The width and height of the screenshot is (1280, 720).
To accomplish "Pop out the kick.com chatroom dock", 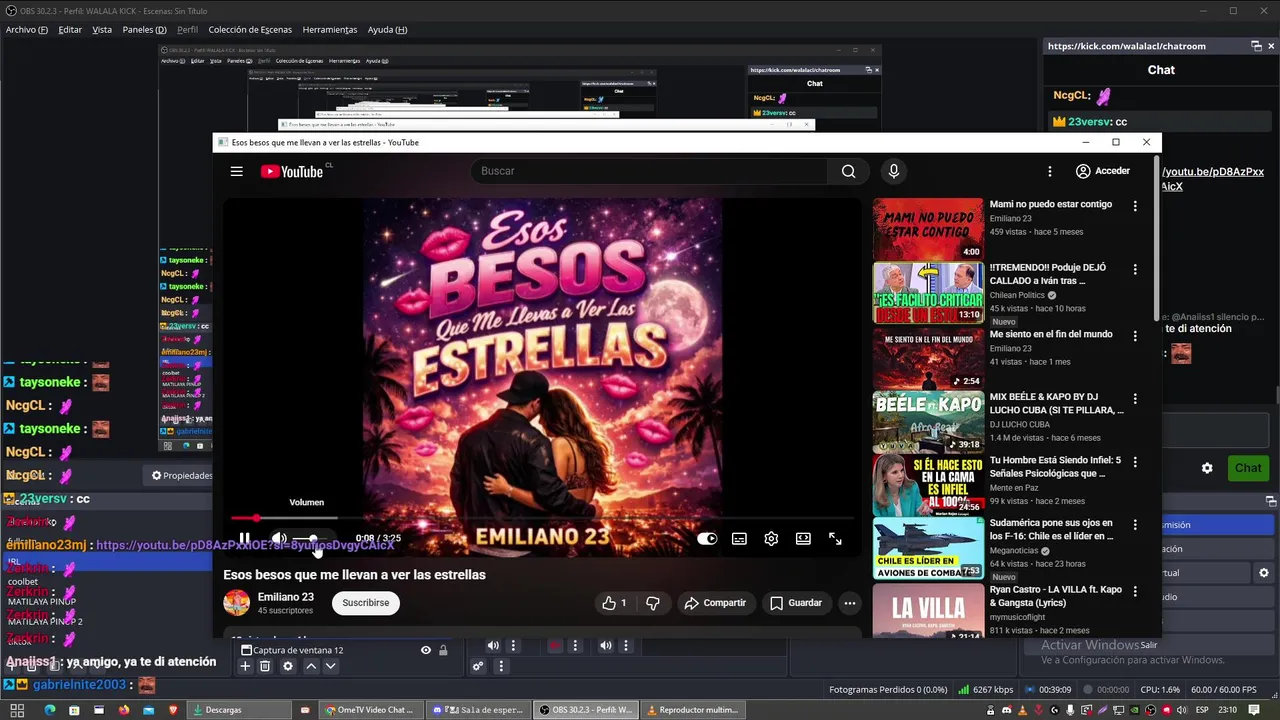I will pos(1256,46).
